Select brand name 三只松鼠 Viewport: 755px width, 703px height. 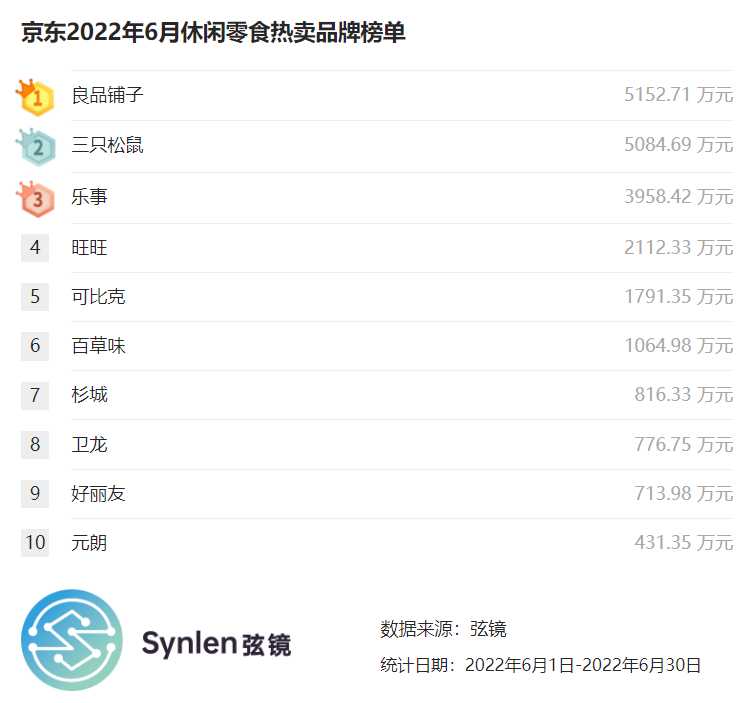coord(107,145)
